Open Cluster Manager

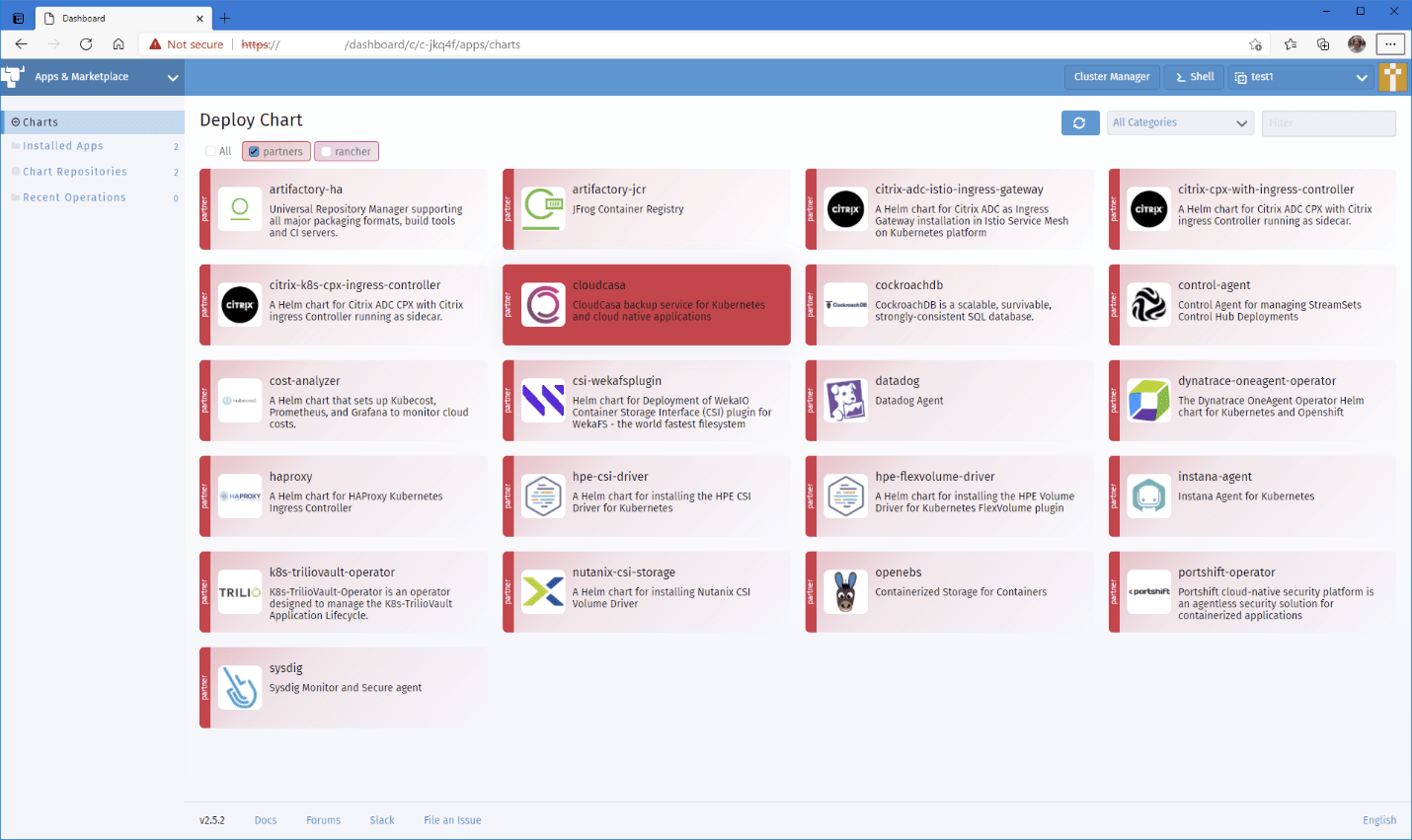pos(1112,76)
